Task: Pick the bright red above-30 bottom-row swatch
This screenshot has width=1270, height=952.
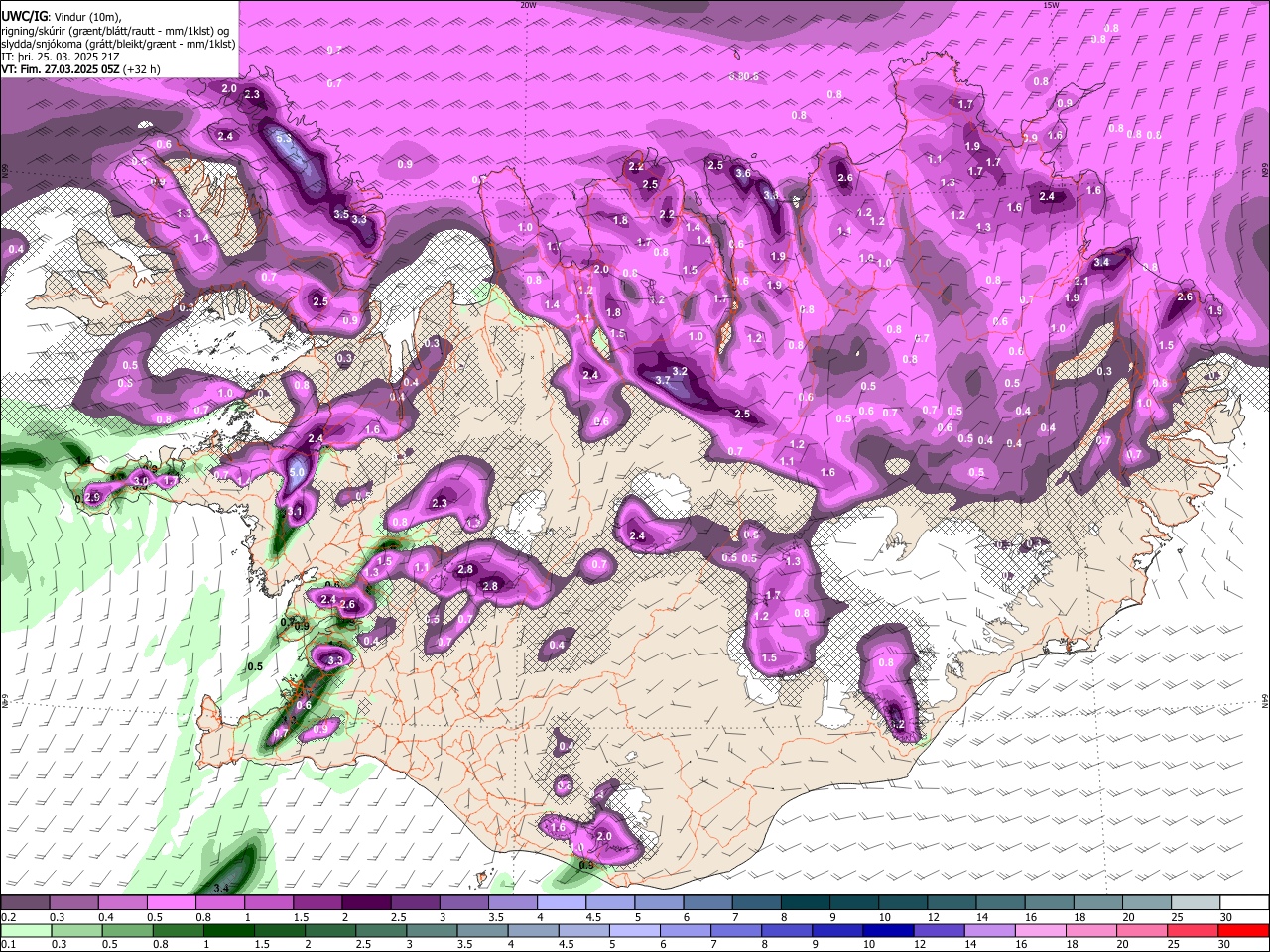Action: click(x=1245, y=930)
